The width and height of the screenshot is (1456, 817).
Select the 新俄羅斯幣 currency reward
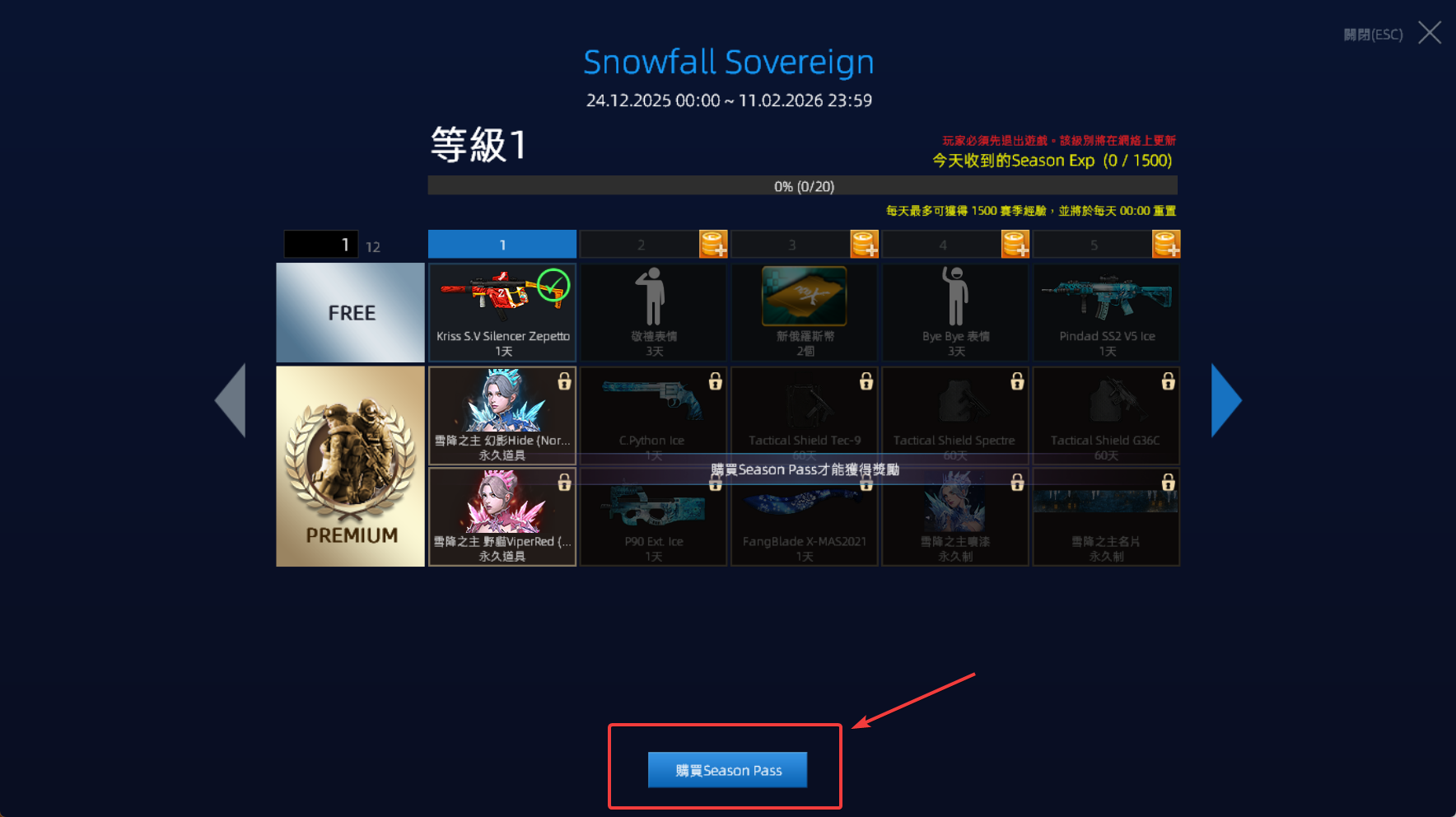pos(805,312)
